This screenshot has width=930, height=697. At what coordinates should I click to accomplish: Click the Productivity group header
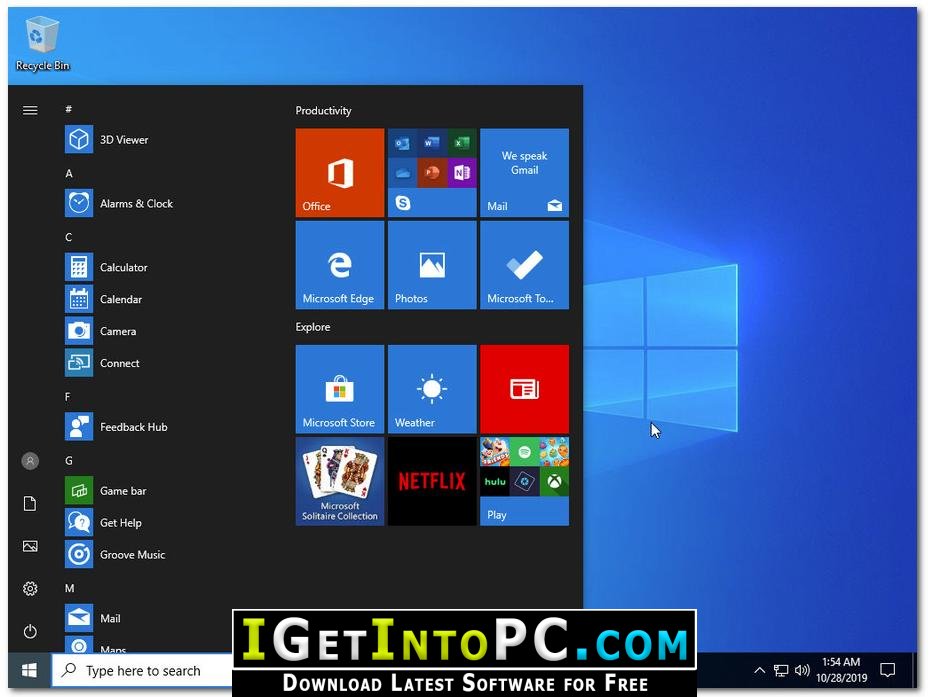click(x=323, y=110)
